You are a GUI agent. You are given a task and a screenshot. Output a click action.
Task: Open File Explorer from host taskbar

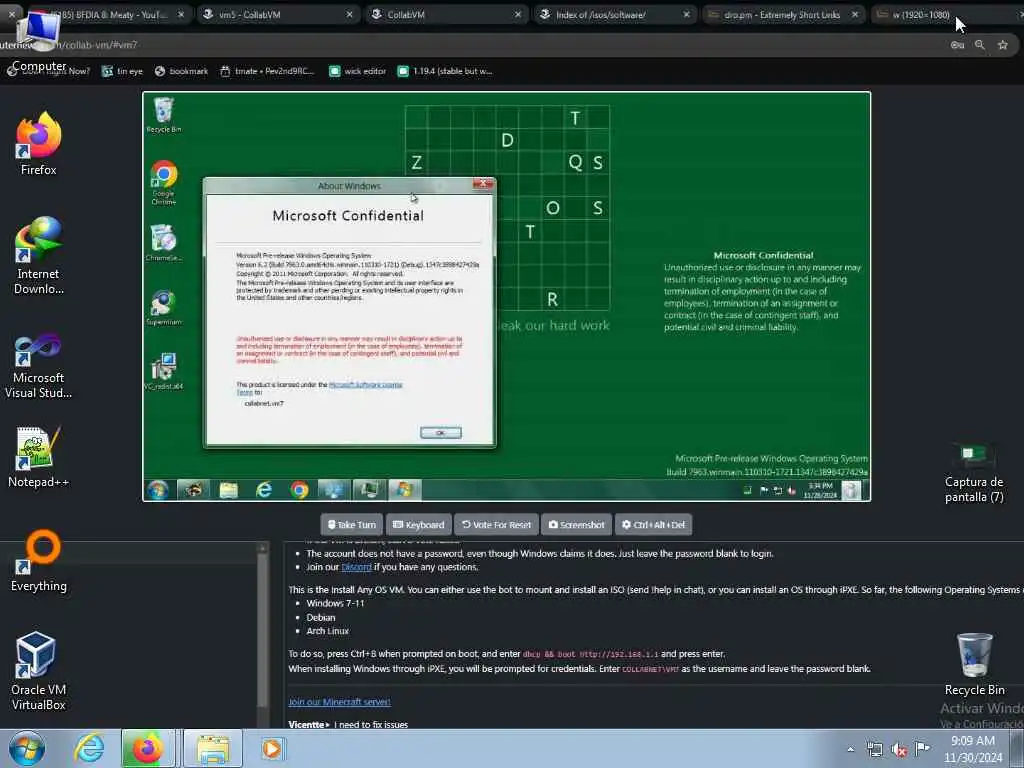[x=213, y=748]
